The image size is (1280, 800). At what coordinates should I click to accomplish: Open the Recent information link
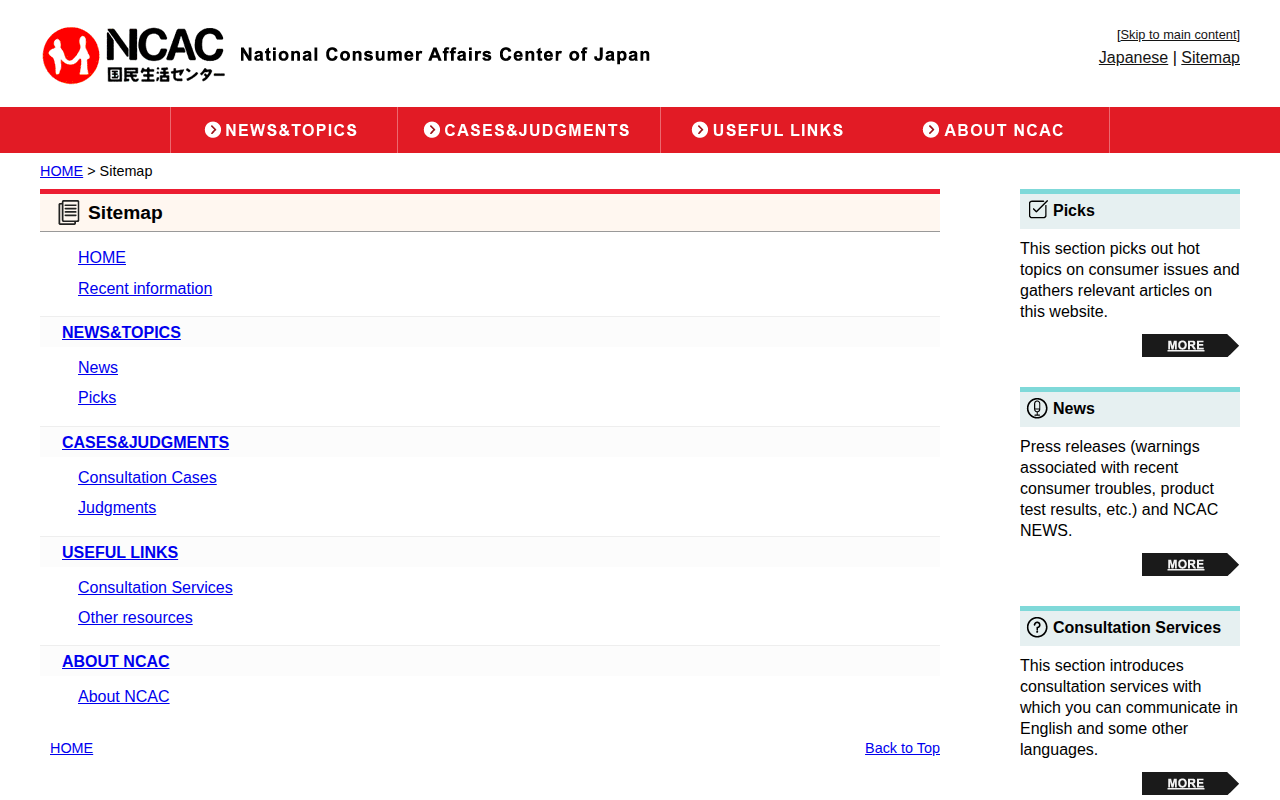point(145,288)
